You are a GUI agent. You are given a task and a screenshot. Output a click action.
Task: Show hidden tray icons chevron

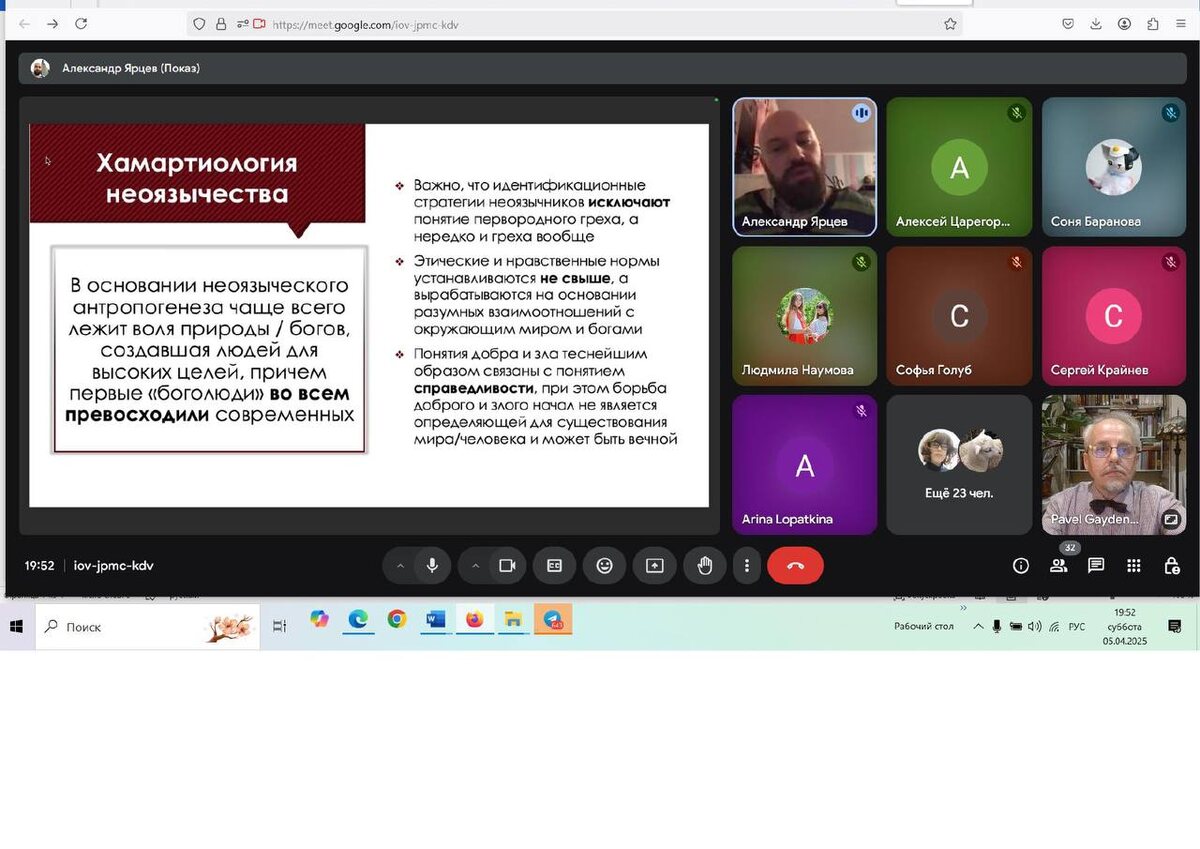click(x=978, y=626)
